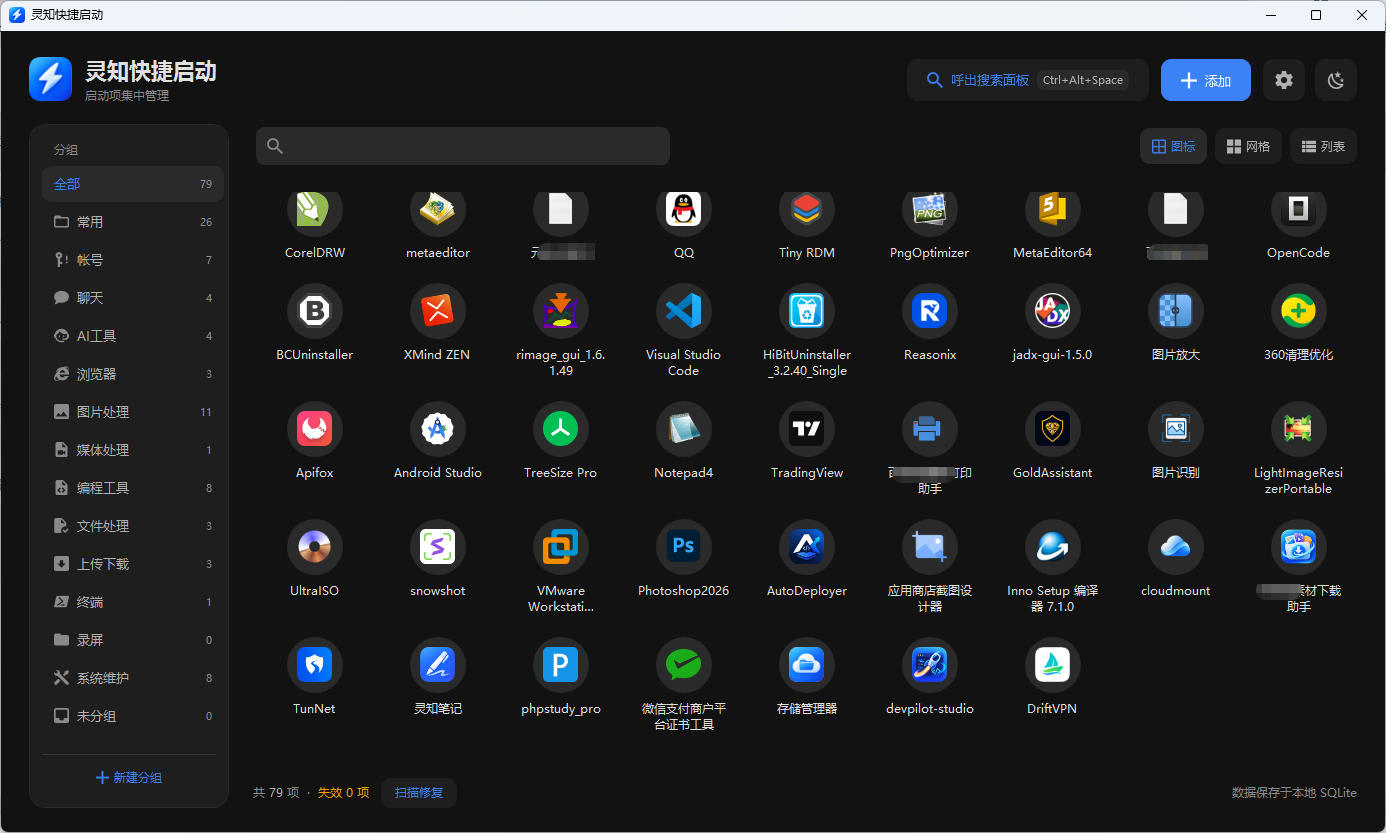The width and height of the screenshot is (1386, 833).
Task: Open the TradingView icon
Action: (807, 429)
